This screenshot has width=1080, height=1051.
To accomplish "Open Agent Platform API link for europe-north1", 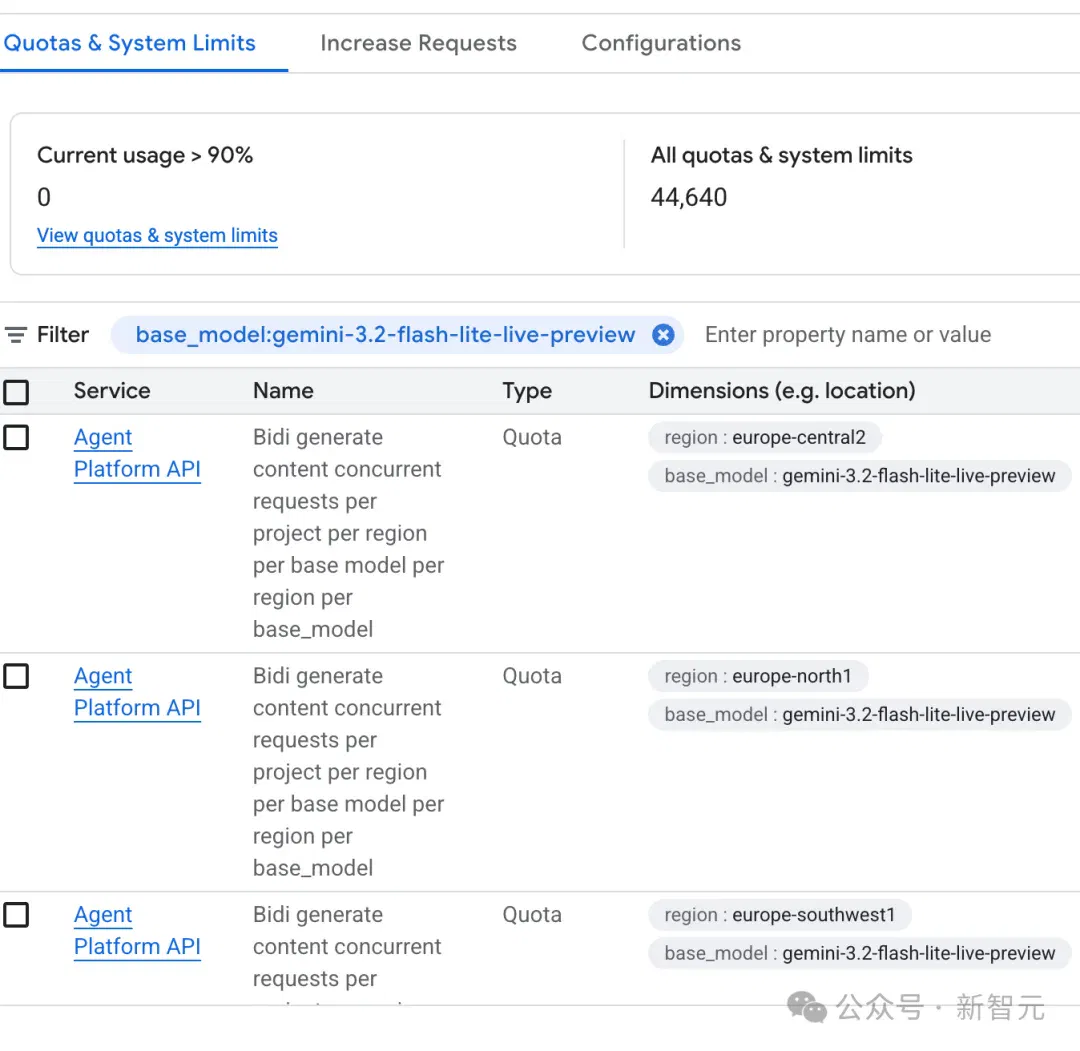I will tap(137, 692).
